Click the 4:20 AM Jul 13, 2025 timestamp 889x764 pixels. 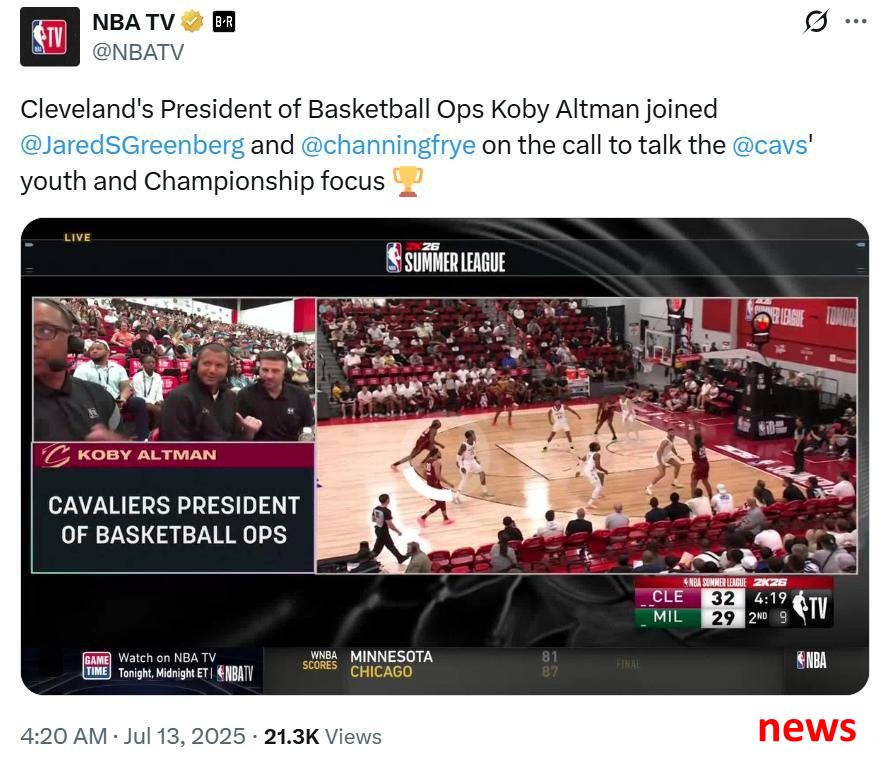click(133, 736)
